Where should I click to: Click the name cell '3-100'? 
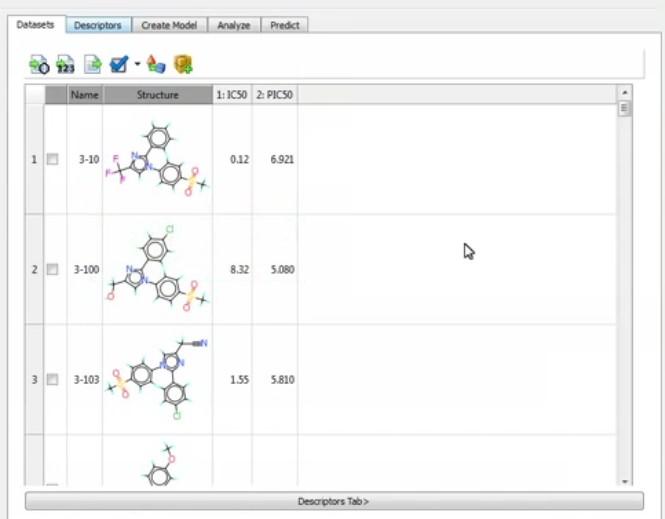pyautogui.click(x=87, y=269)
